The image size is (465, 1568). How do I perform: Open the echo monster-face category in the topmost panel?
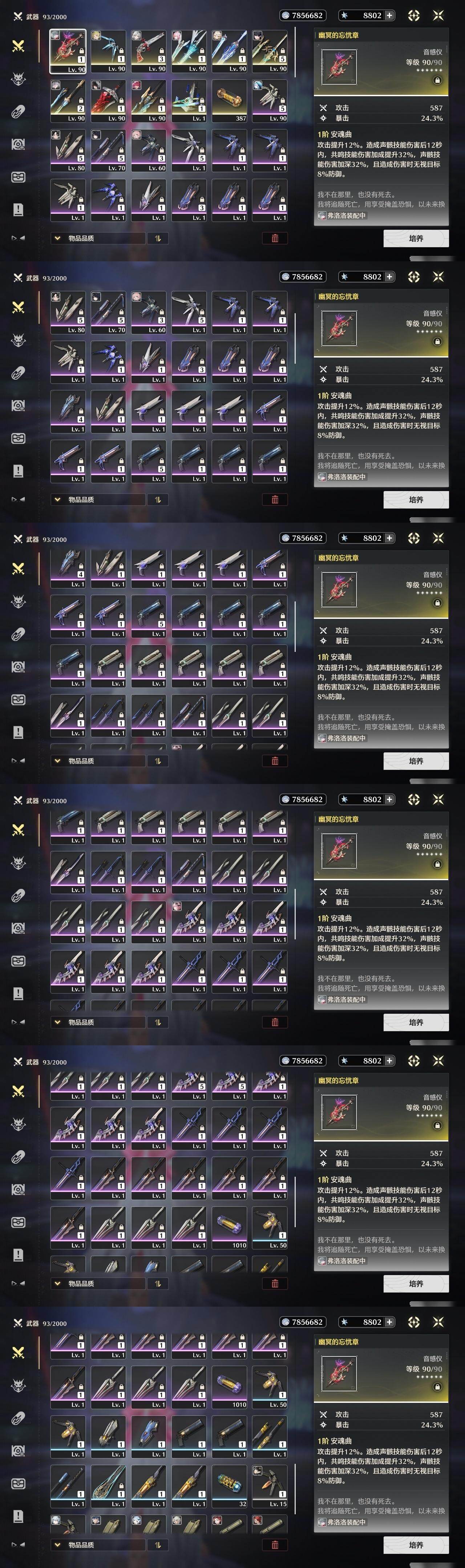[x=18, y=78]
